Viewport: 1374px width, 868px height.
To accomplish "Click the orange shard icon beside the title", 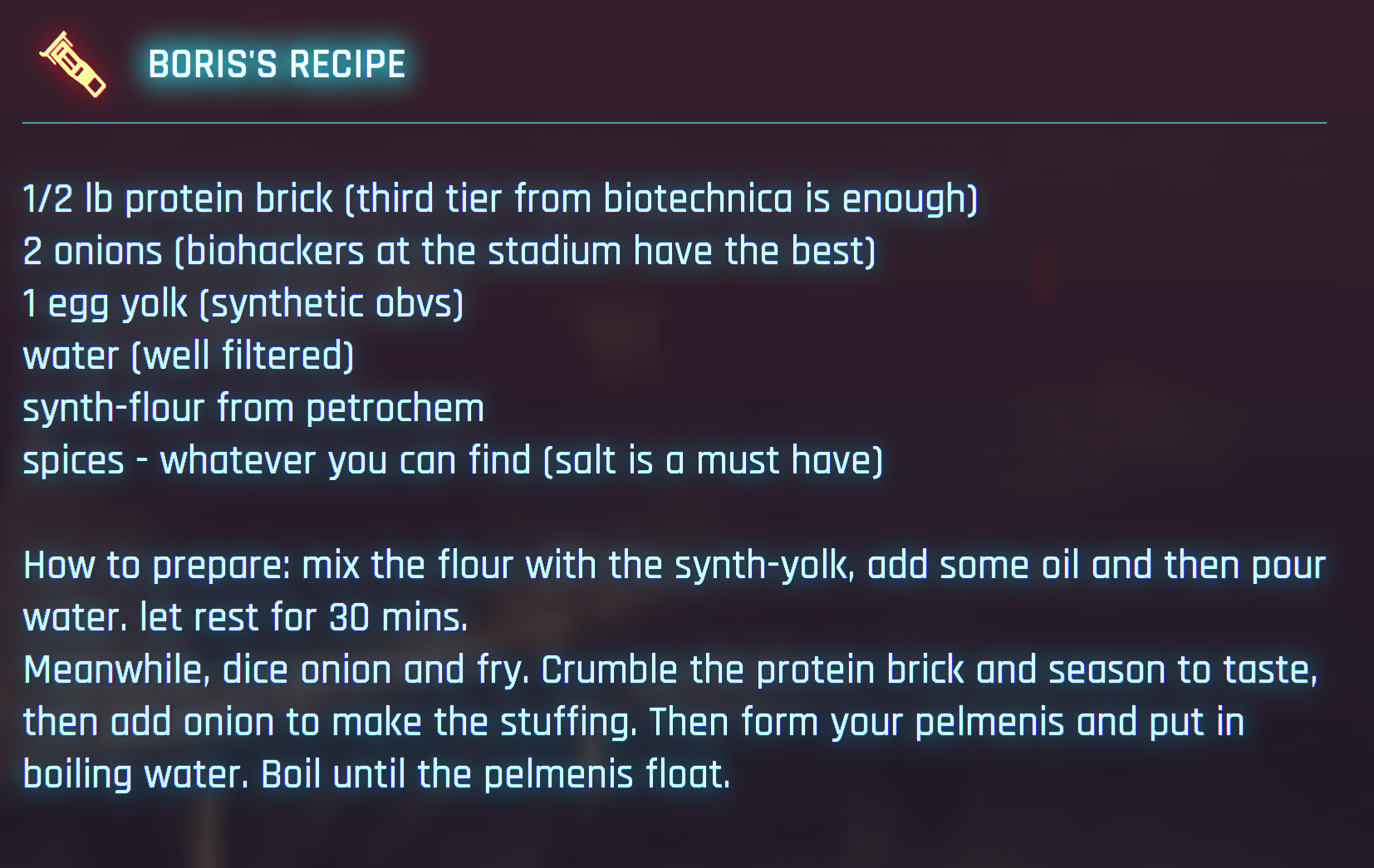I will point(73,64).
